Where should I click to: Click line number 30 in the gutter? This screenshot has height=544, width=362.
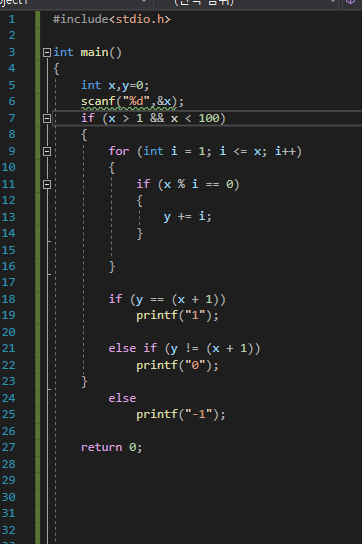click(x=8, y=497)
